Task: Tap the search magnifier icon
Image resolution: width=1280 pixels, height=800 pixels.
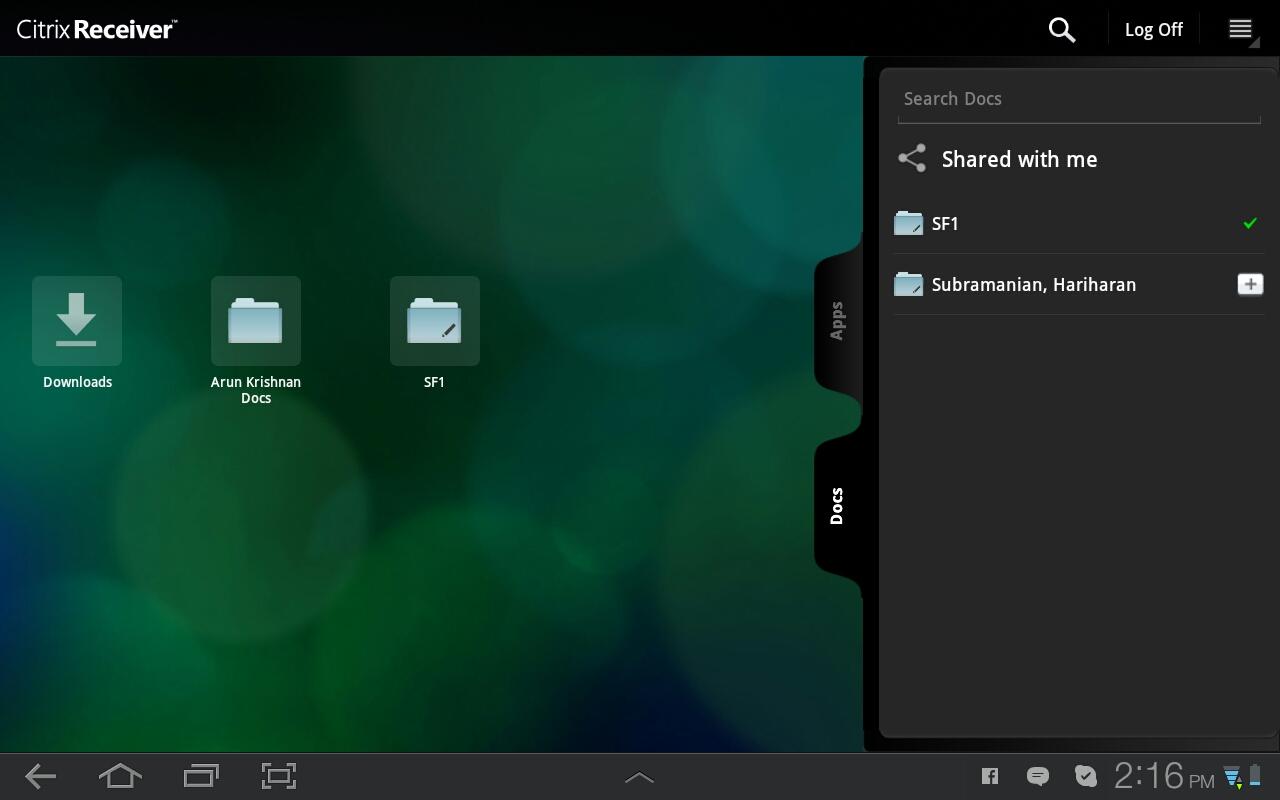Action: pos(1061,29)
